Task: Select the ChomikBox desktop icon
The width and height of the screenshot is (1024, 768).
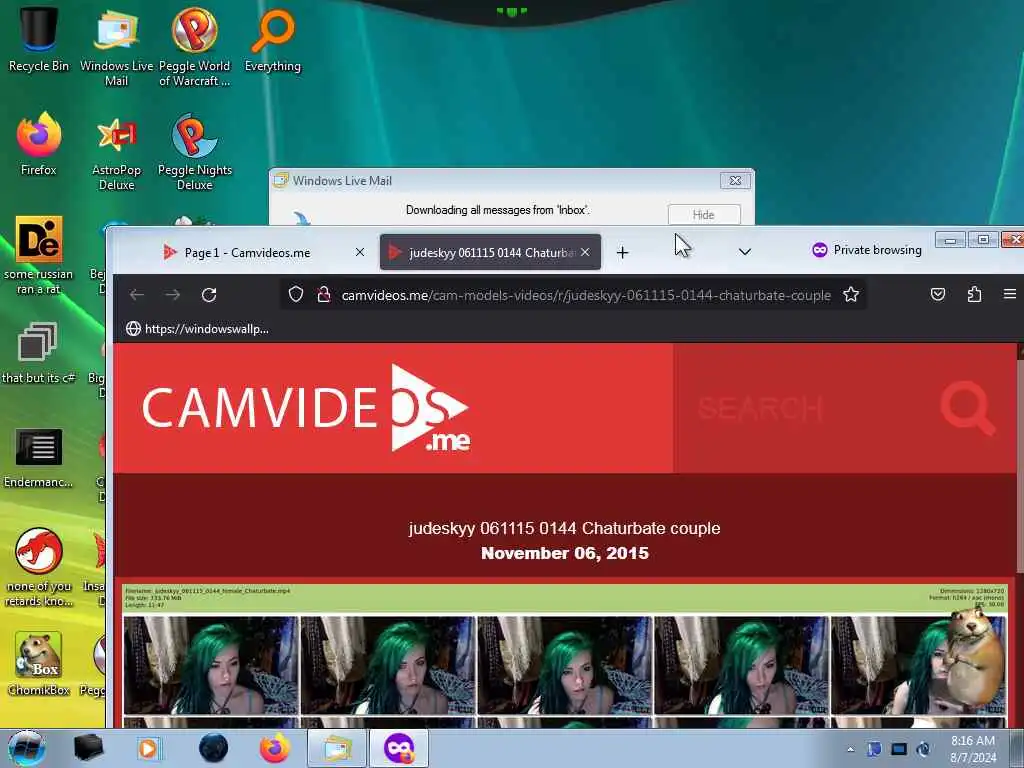Action: (x=39, y=663)
